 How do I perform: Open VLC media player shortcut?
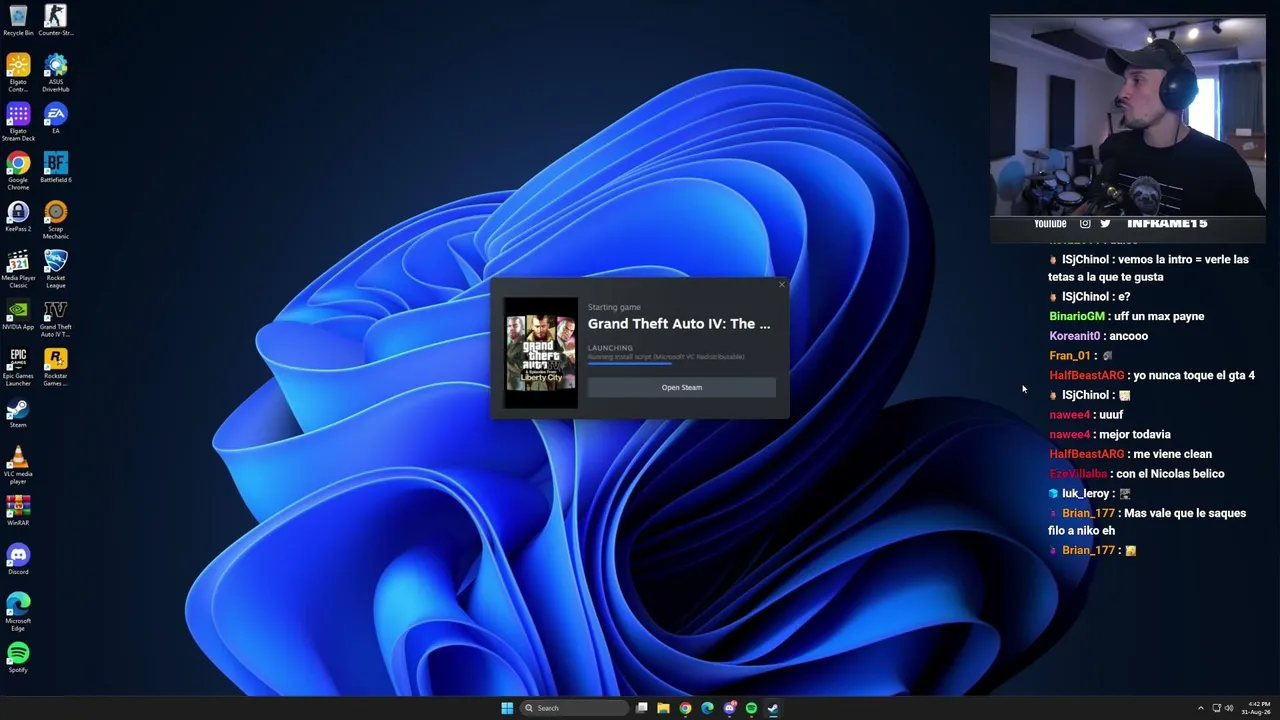coord(18,465)
